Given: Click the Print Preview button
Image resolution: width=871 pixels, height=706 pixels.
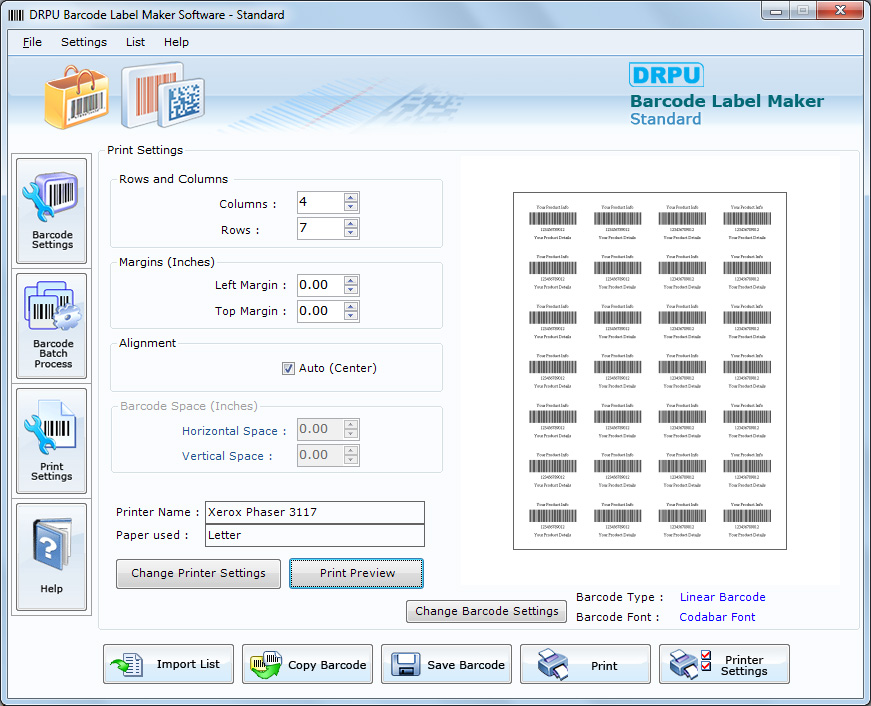Looking at the screenshot, I should click(356, 573).
